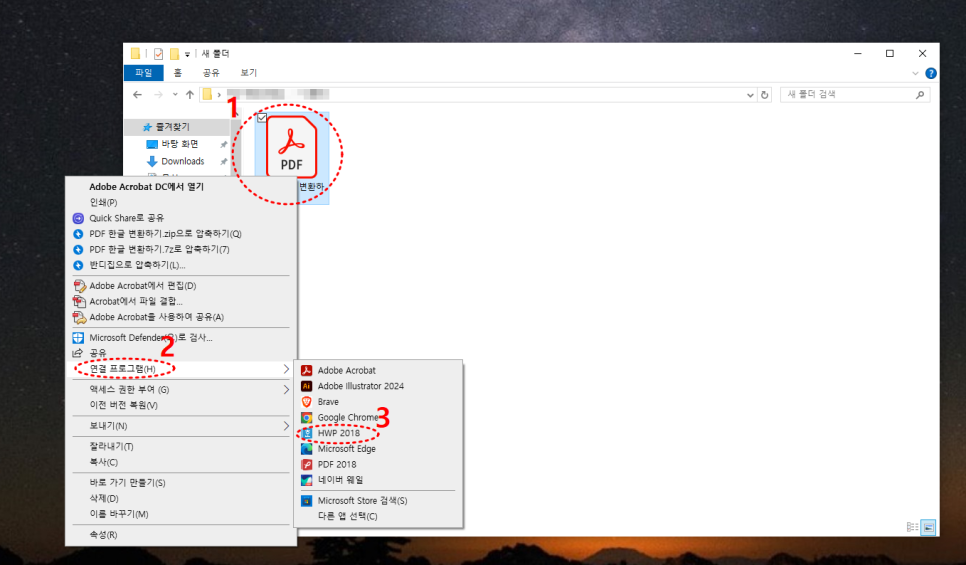Viewport: 966px width, 565px height.
Task: Refresh the folder view
Action: (x=765, y=95)
